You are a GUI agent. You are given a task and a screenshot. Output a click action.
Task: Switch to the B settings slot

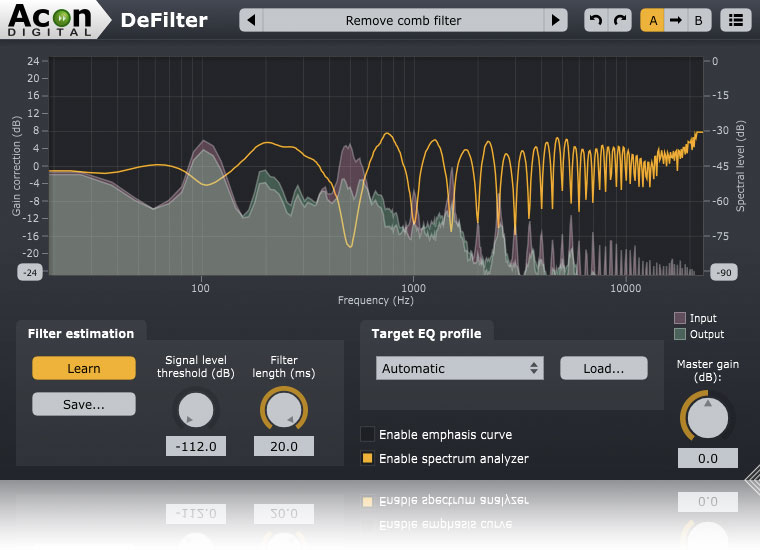[699, 20]
